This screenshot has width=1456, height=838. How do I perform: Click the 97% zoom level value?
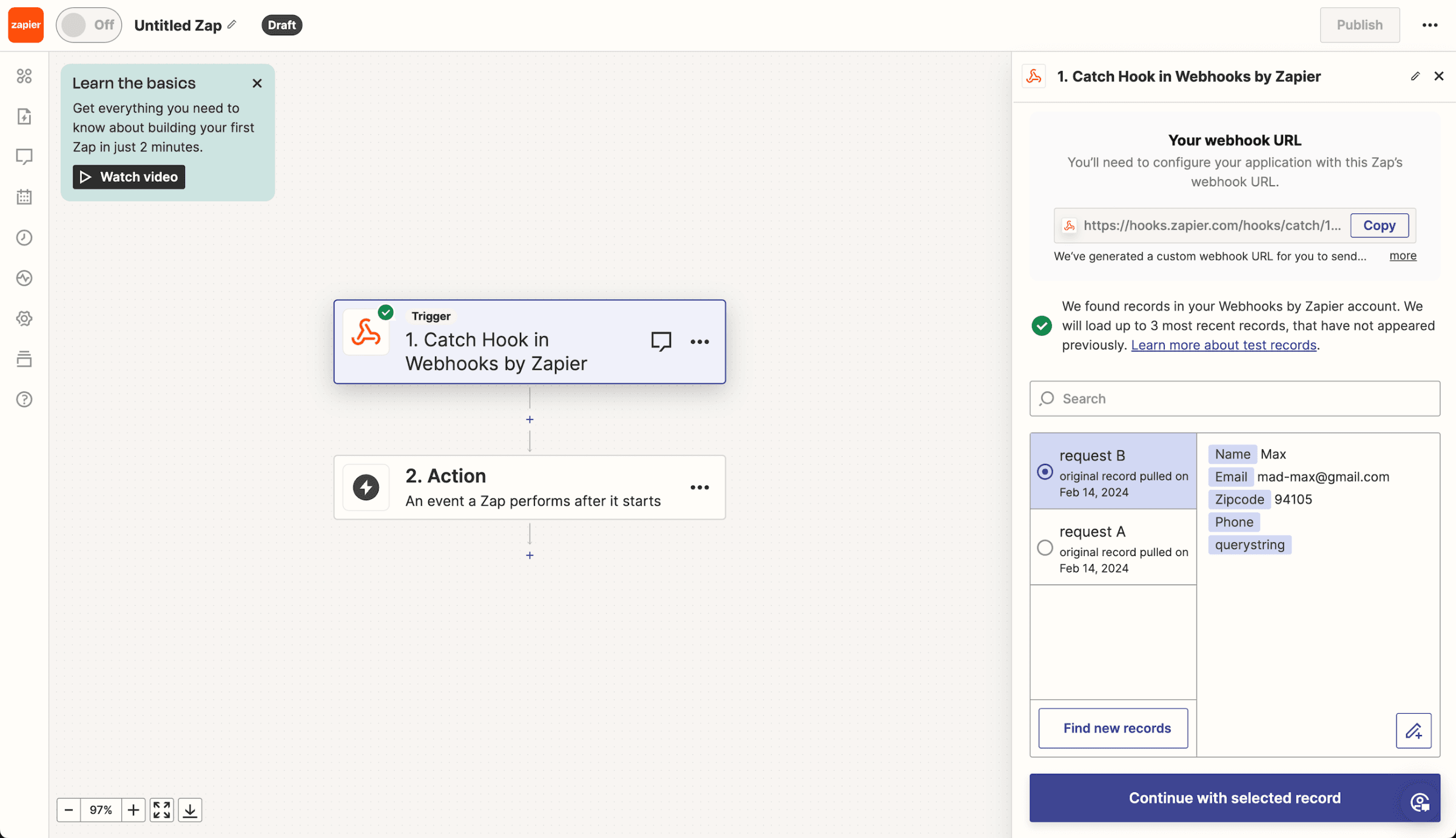pyautogui.click(x=101, y=810)
